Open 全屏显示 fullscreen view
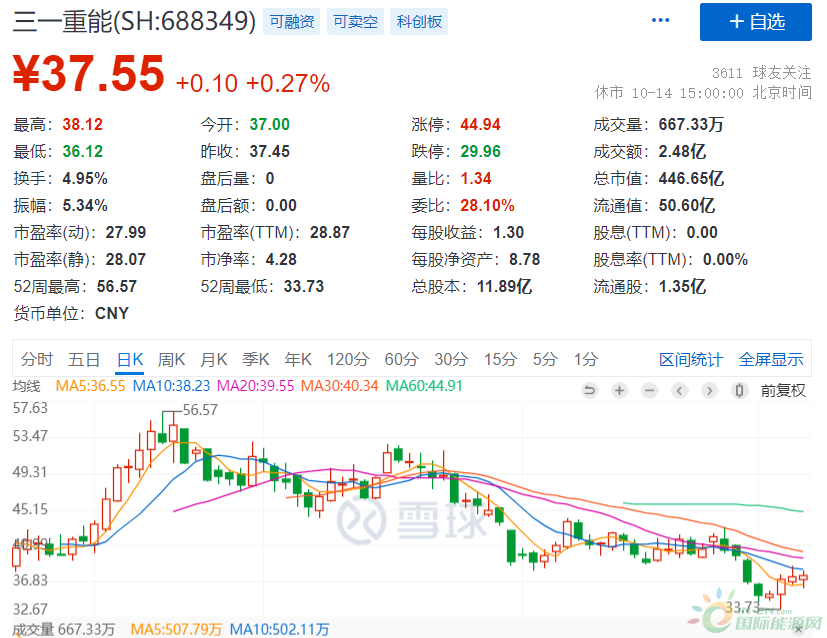The height and width of the screenshot is (638, 827). click(x=771, y=359)
